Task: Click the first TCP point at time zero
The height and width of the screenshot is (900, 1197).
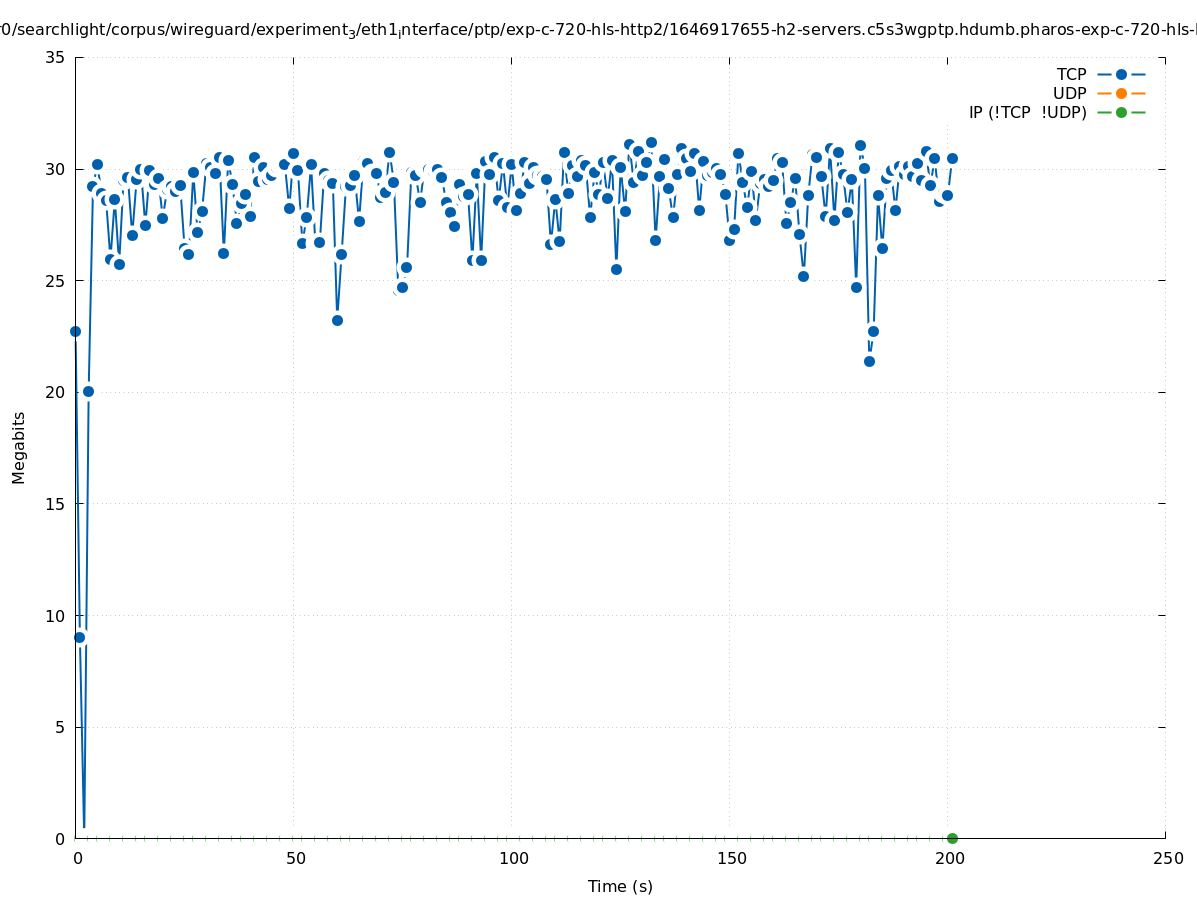Action: [x=75, y=331]
